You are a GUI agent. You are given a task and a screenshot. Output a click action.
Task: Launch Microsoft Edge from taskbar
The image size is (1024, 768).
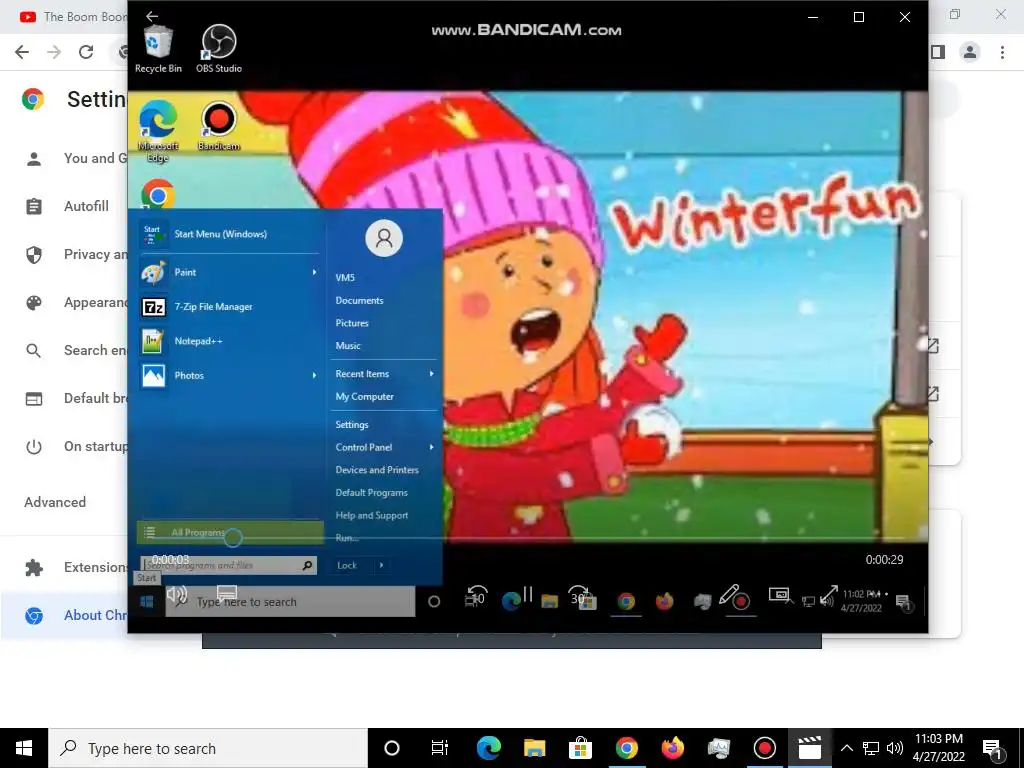point(488,748)
